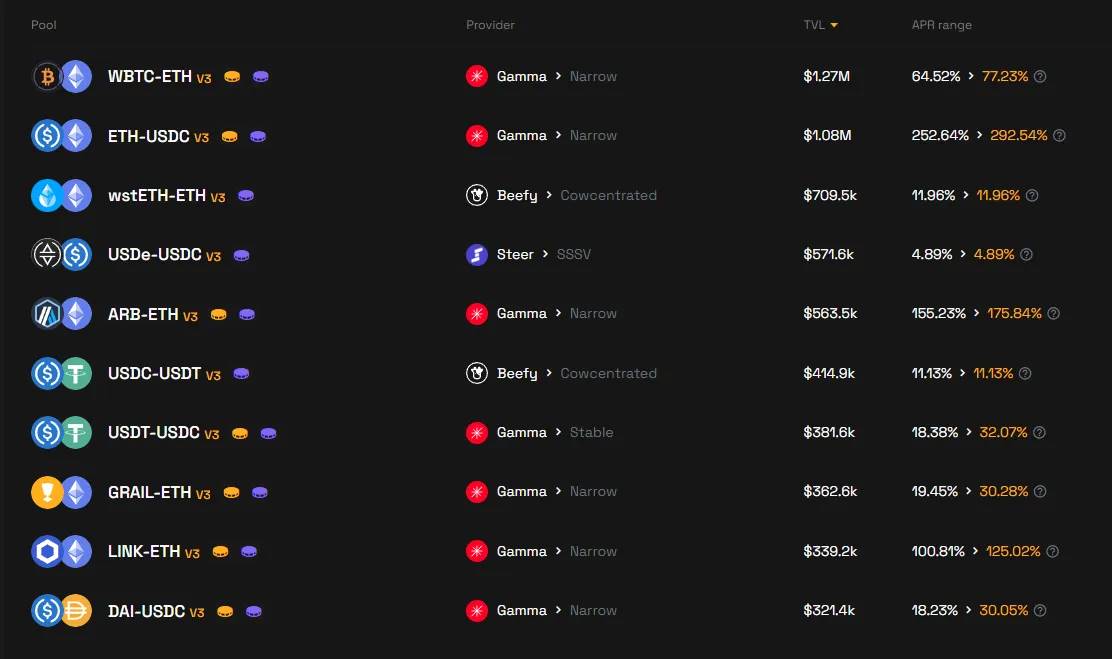Click the Beefy logo in wstETH-ETH row
The width and height of the screenshot is (1112, 659).
(477, 196)
